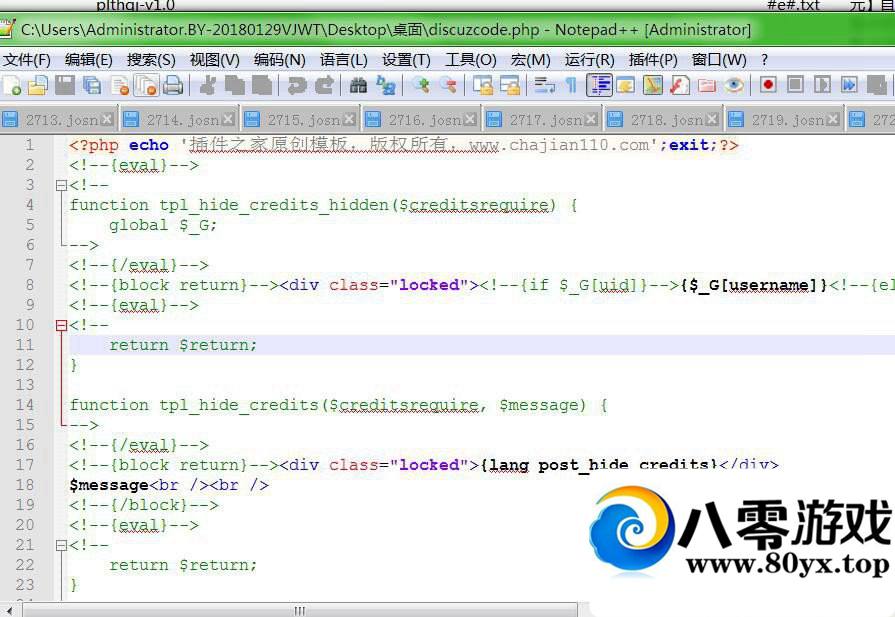Screen dimensions: 895x617
Task: Save the recorded macro icon
Action: point(877,86)
